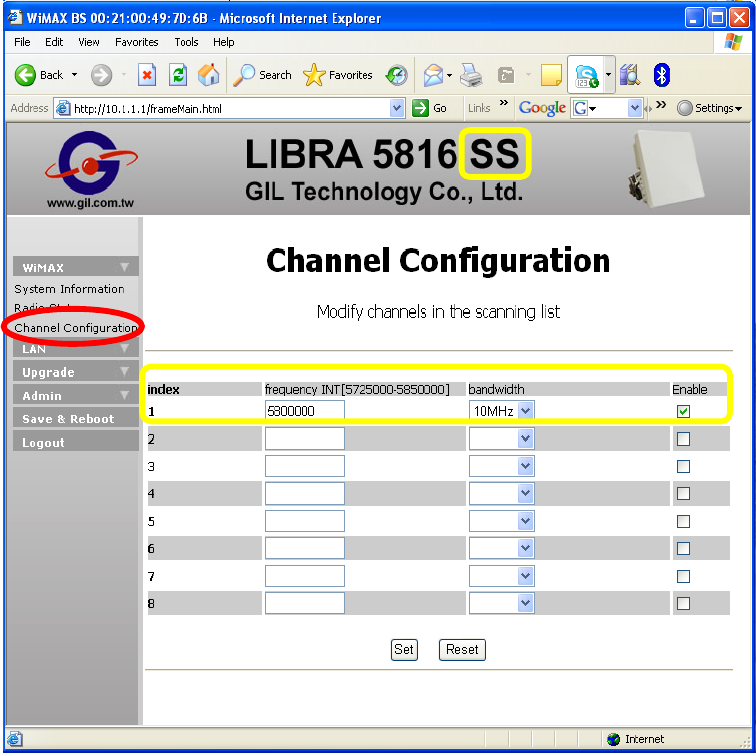Click the Forward arrow icon
This screenshot has height=753, width=756.
tap(101, 75)
